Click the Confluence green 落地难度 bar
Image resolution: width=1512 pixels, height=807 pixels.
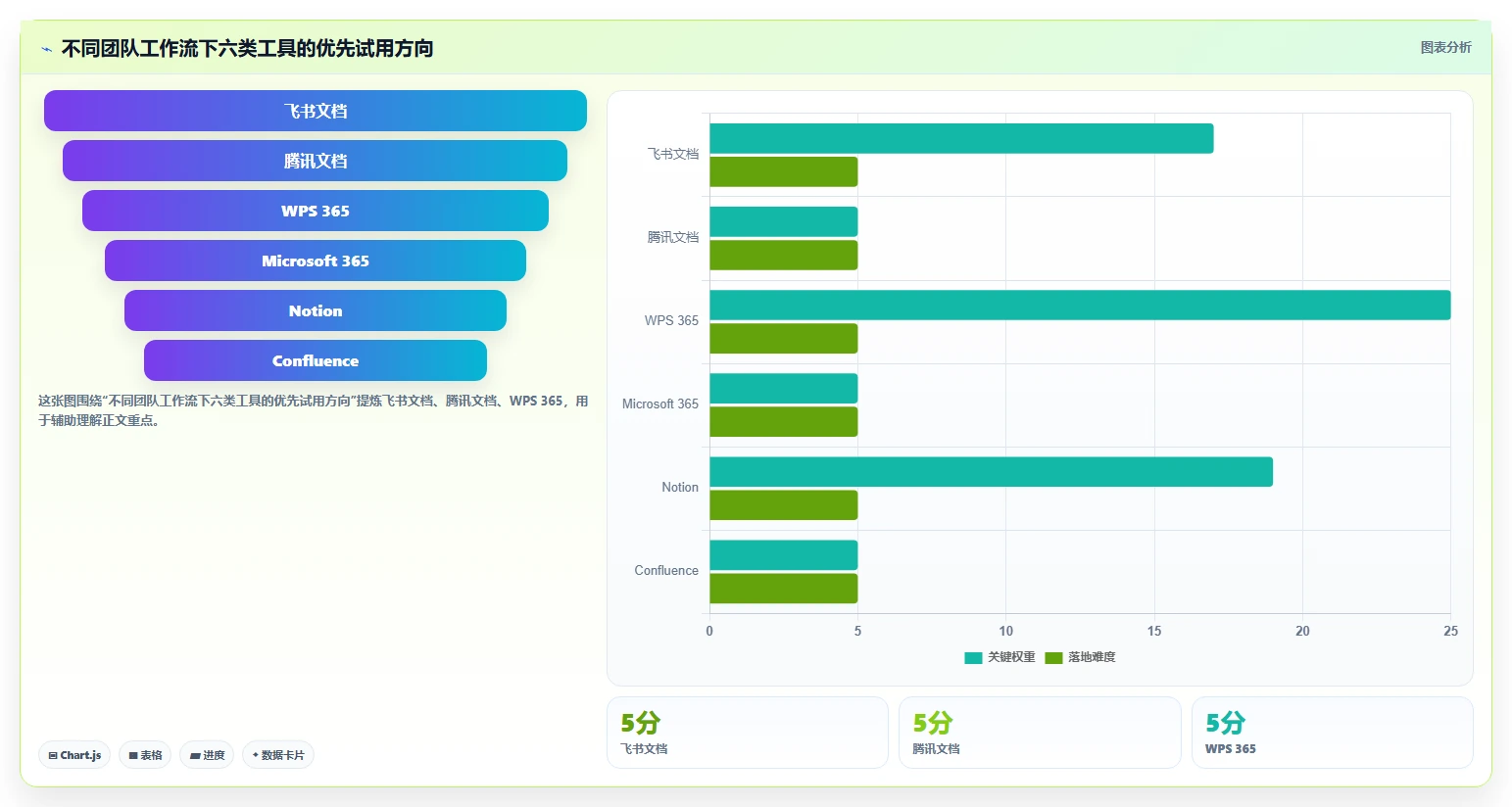pos(784,588)
